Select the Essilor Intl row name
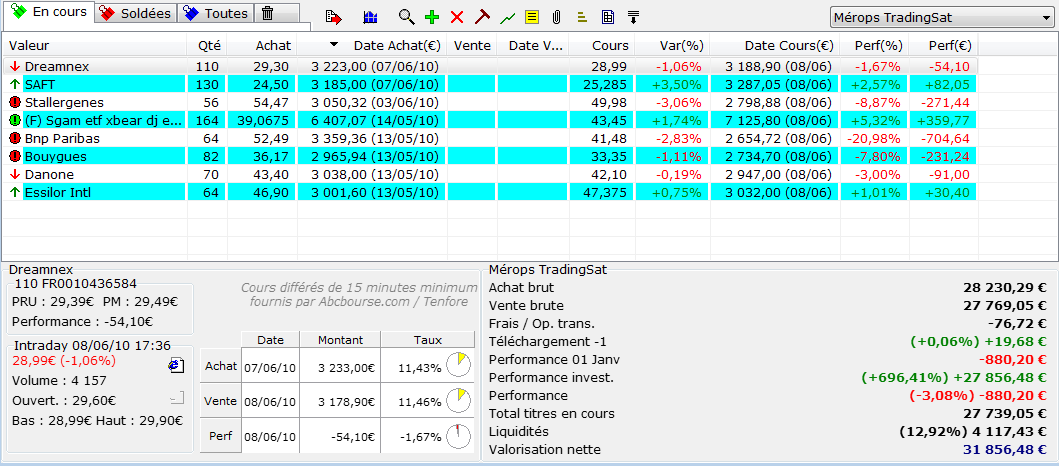This screenshot has height=466, width=1059. pos(57,192)
